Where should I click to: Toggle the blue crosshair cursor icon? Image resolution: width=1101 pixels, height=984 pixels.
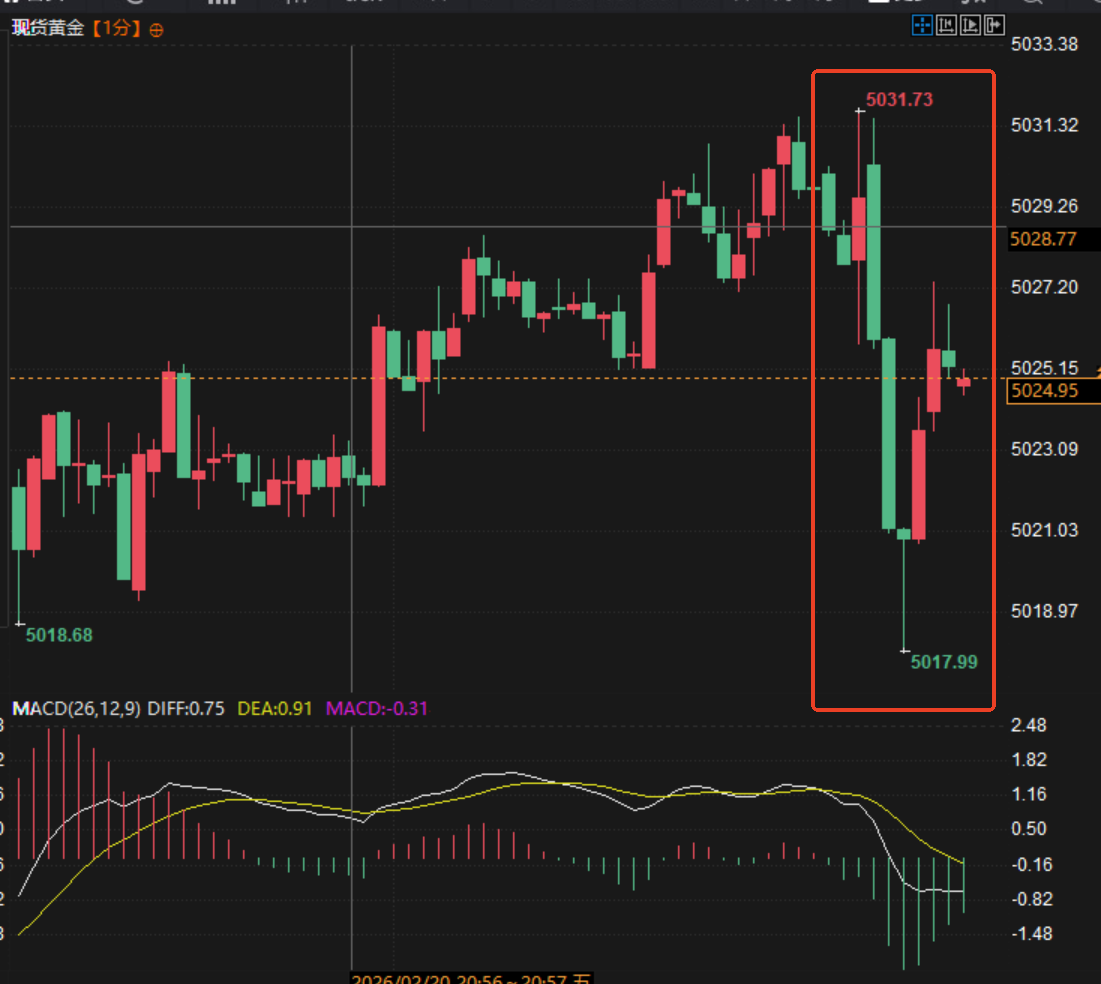tap(922, 26)
